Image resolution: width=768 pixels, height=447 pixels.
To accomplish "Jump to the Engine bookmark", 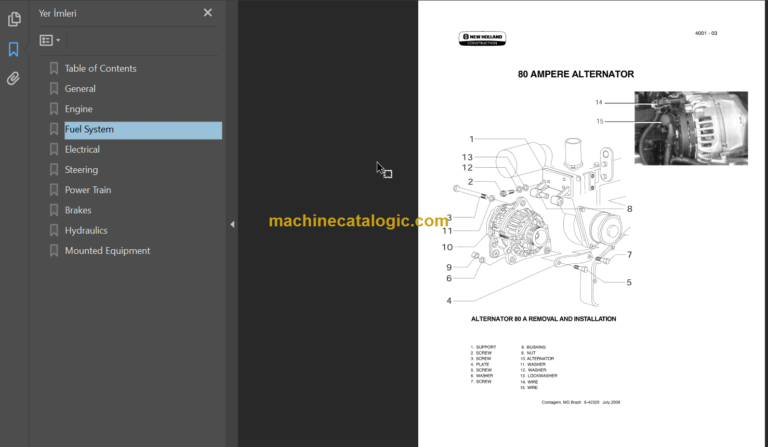I will tap(78, 109).
